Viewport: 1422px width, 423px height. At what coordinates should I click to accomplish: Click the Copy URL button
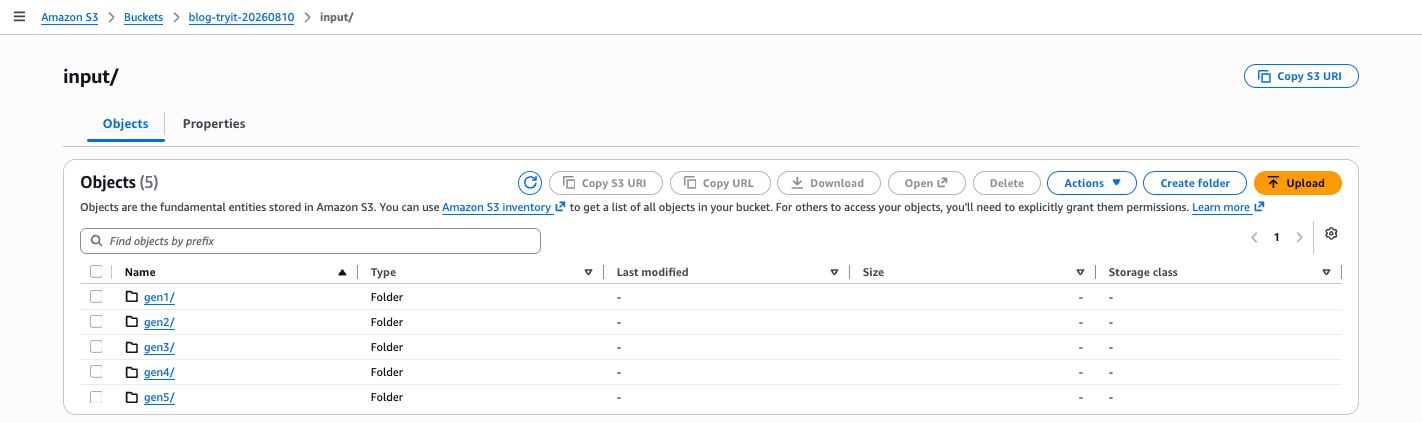click(x=720, y=183)
